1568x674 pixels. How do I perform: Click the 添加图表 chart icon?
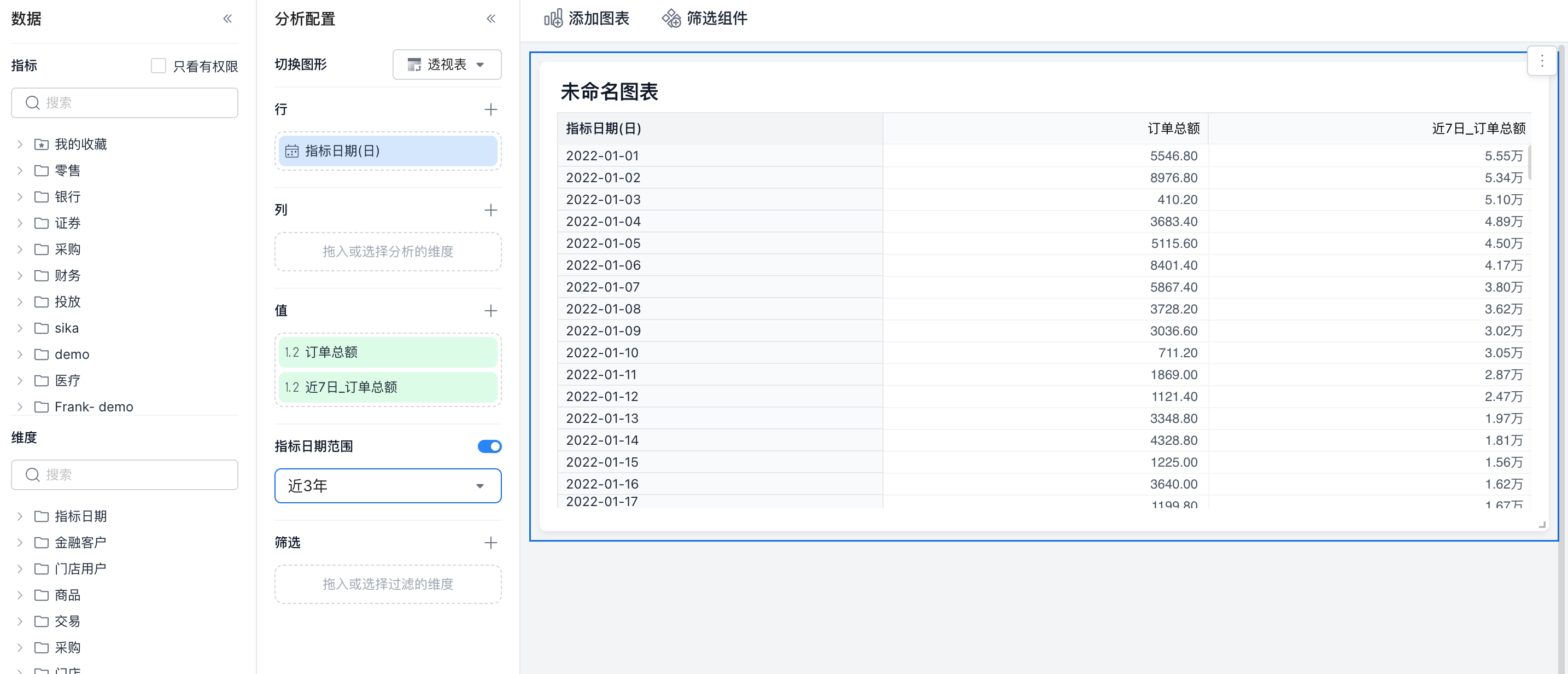553,18
